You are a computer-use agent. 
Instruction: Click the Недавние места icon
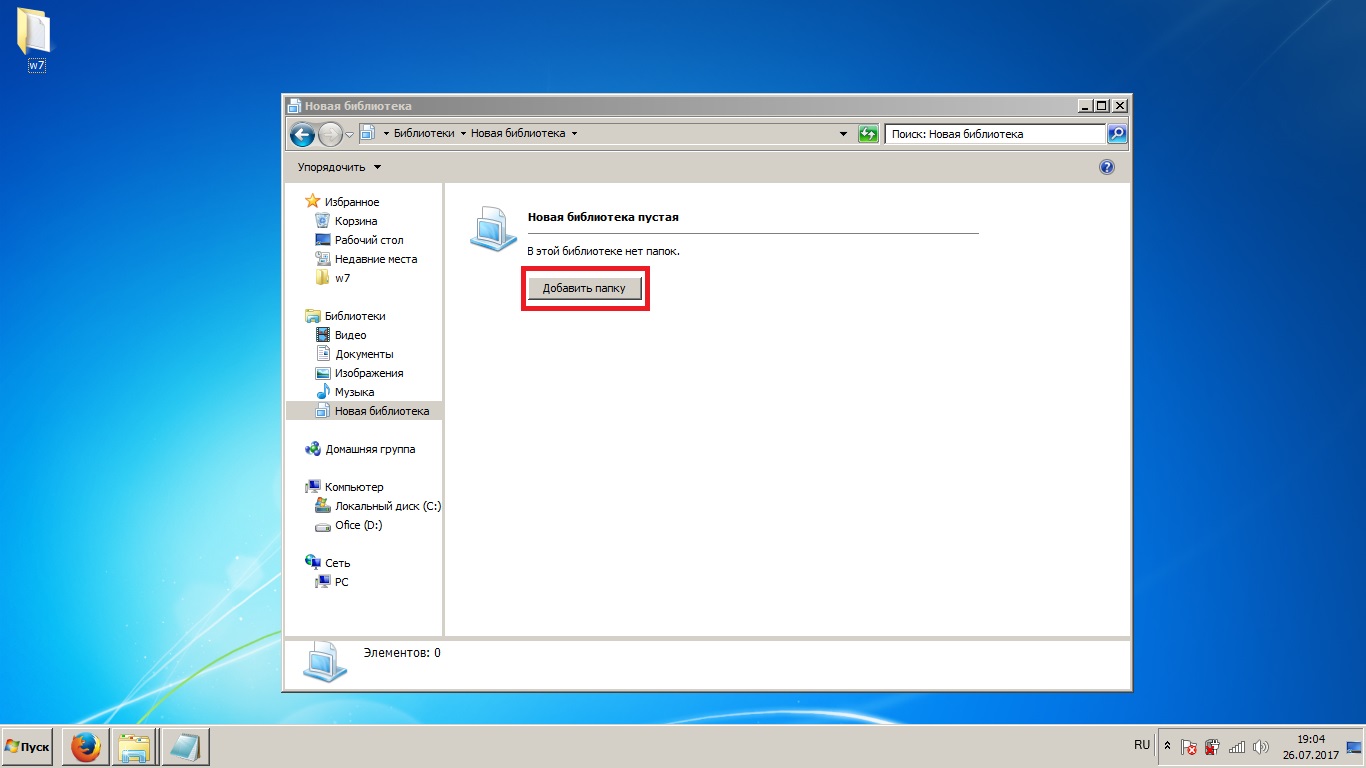(x=322, y=259)
